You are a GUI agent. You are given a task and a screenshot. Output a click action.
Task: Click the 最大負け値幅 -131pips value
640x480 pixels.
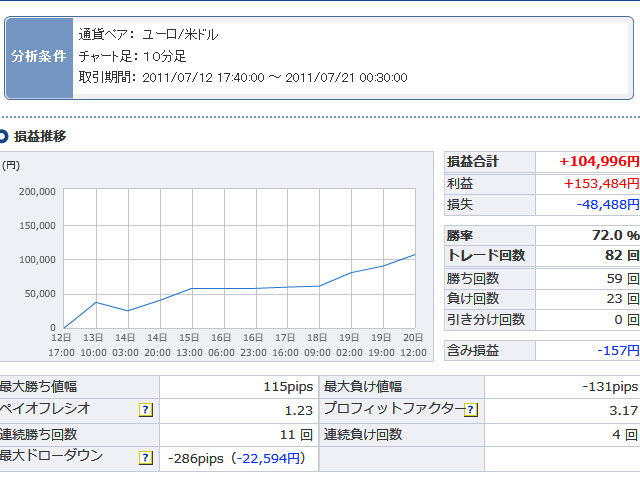click(609, 386)
